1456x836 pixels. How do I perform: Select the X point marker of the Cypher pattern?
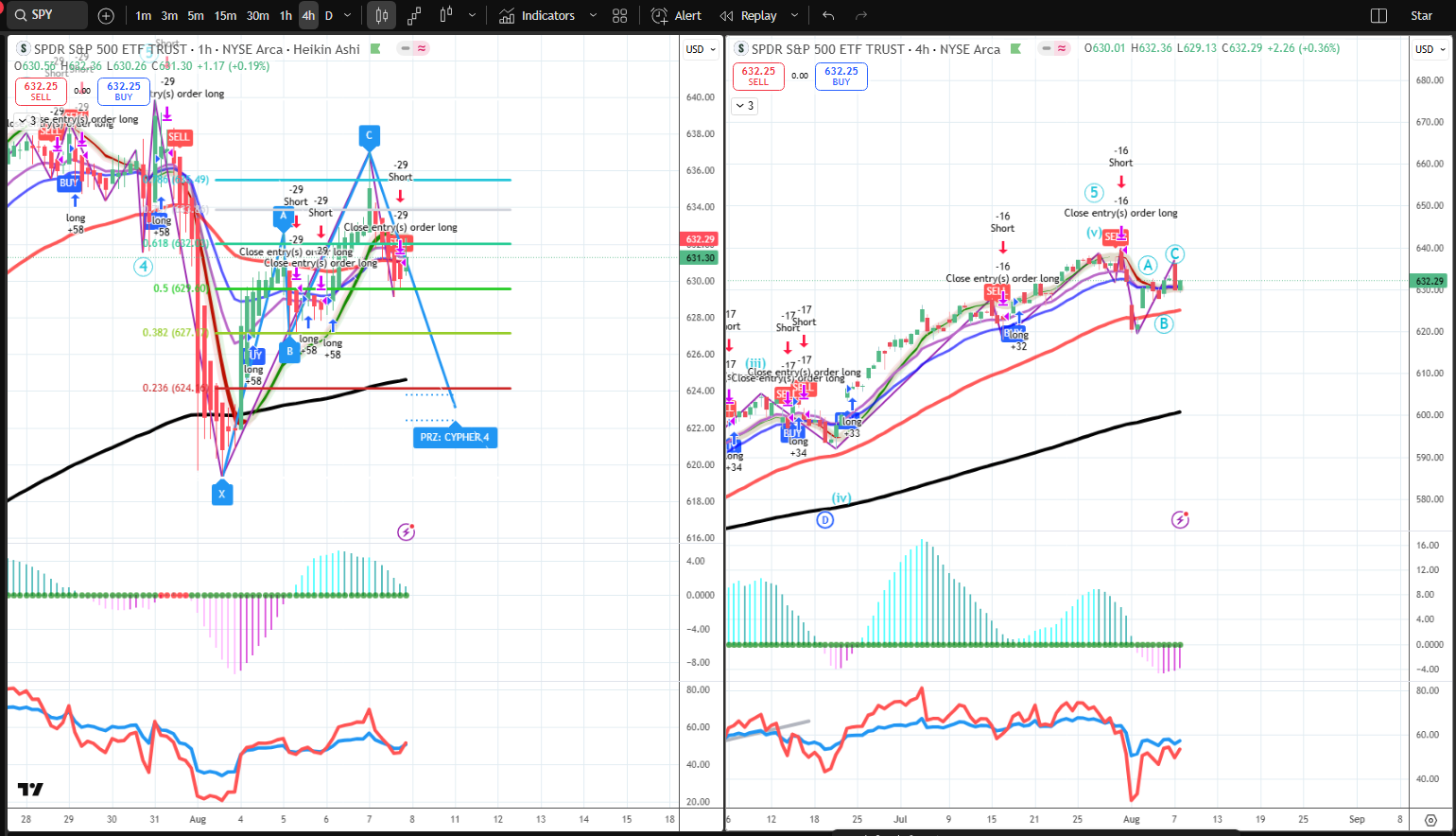[222, 493]
